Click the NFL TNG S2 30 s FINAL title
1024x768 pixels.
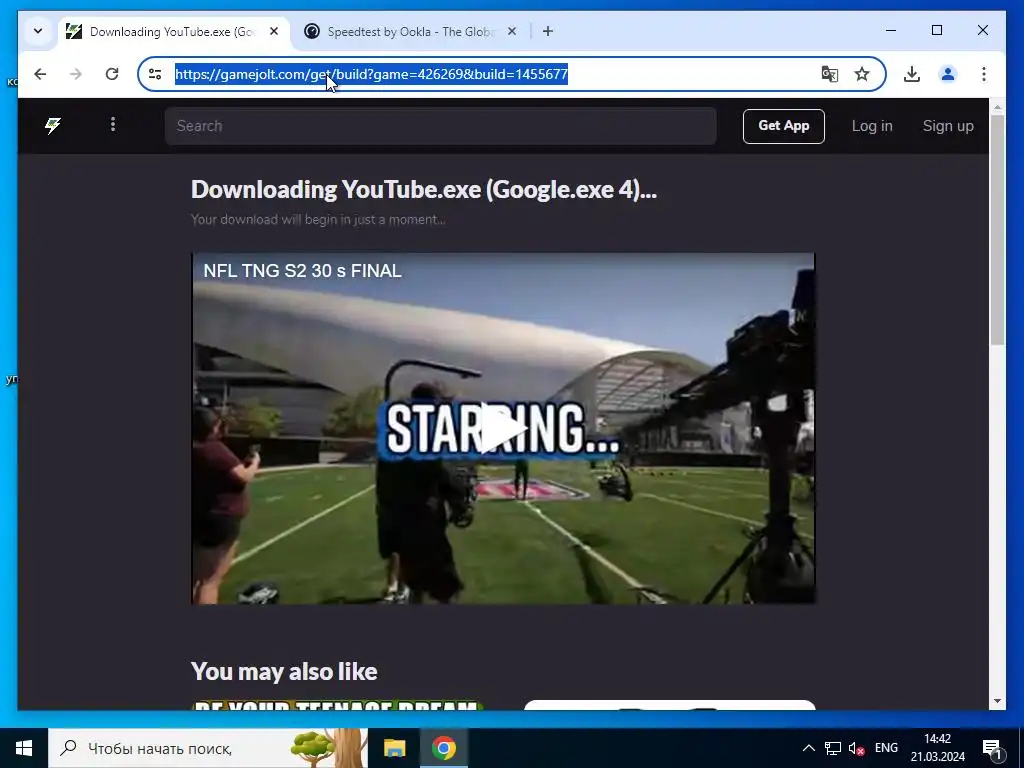tap(302, 270)
